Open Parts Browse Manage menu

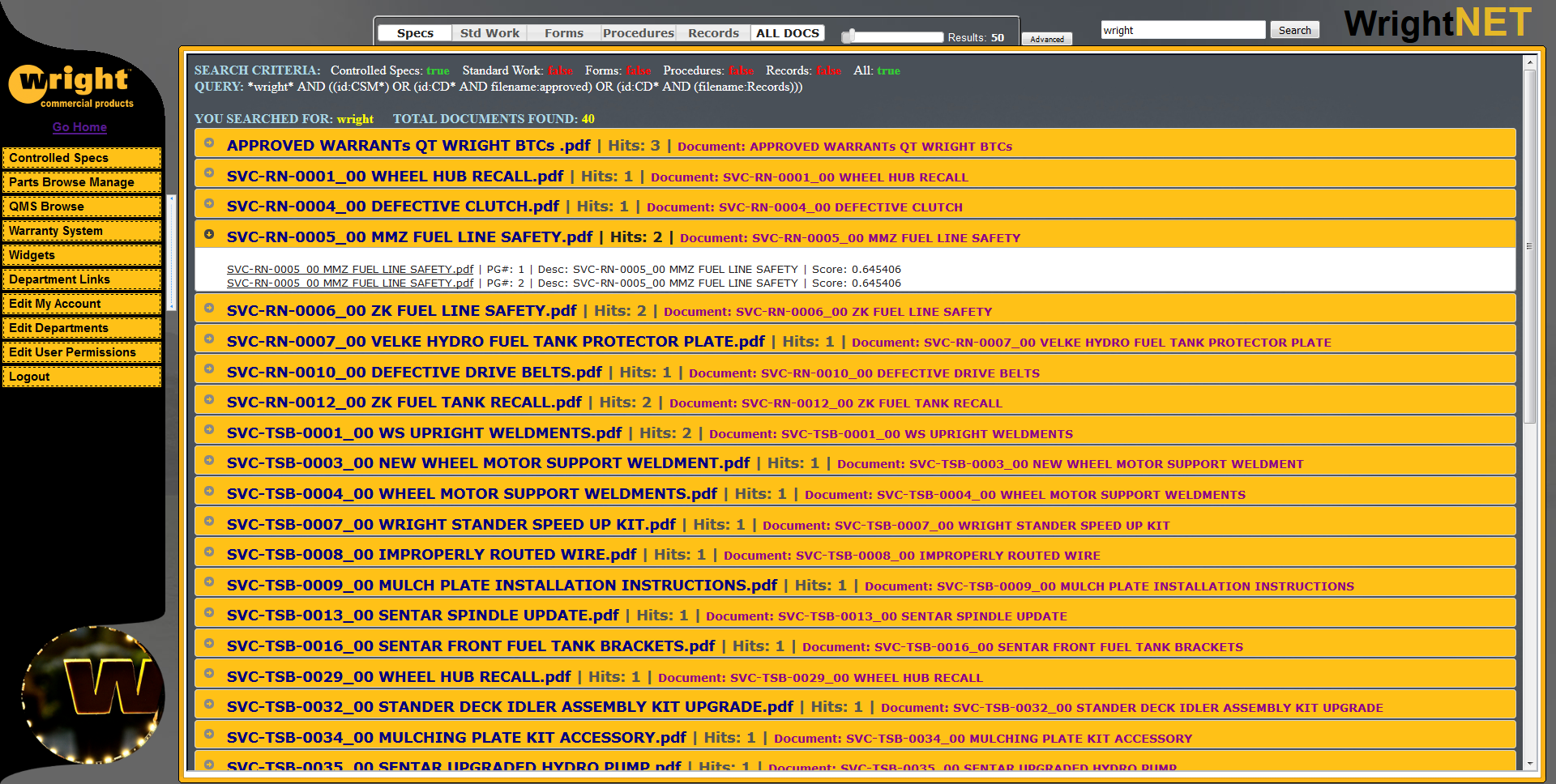(x=82, y=182)
